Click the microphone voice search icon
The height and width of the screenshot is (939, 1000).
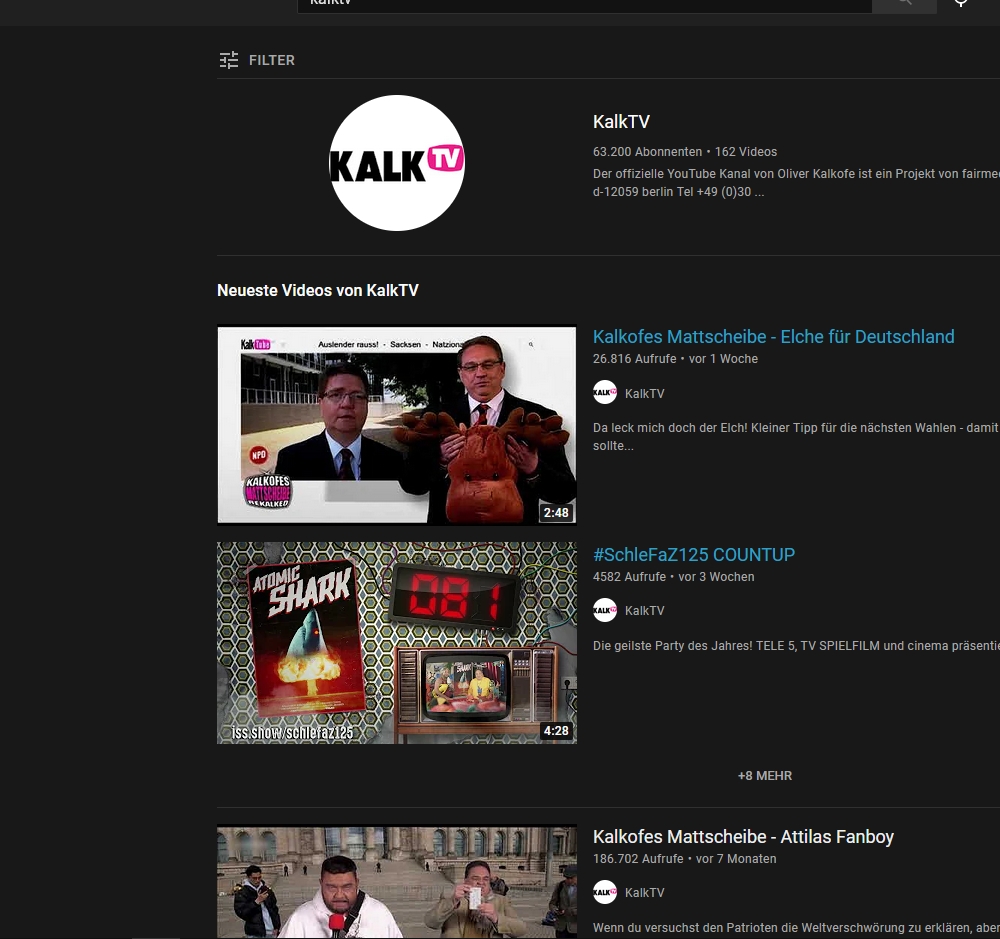960,3
